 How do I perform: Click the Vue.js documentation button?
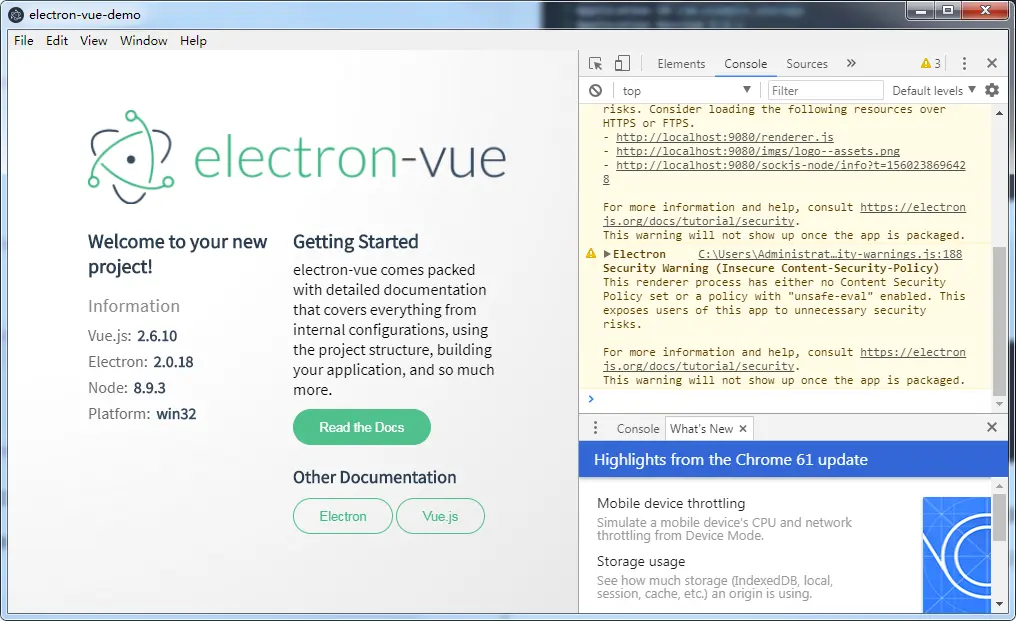pos(440,516)
